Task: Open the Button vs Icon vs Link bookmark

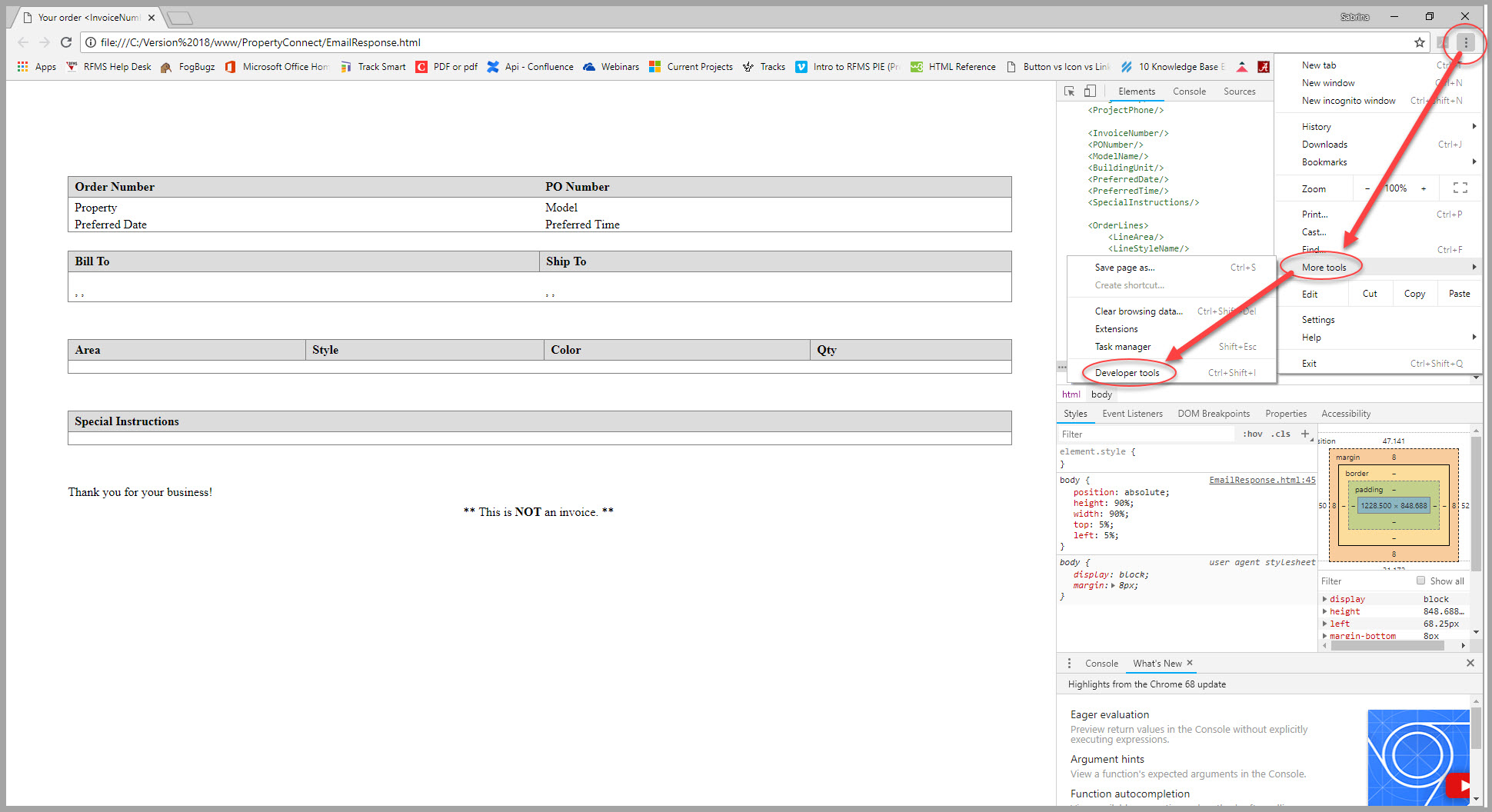Action: coord(1057,67)
